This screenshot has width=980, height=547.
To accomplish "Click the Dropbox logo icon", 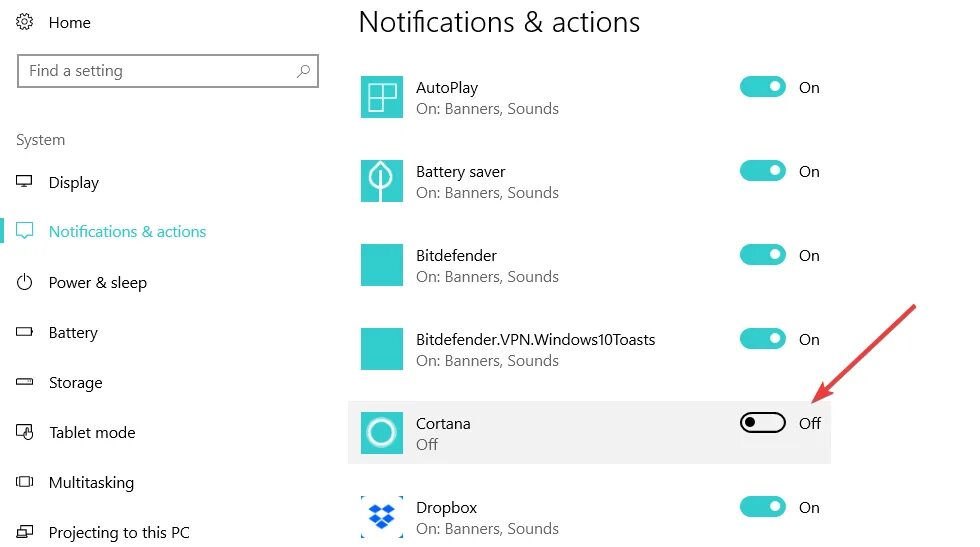I will pos(382,516).
